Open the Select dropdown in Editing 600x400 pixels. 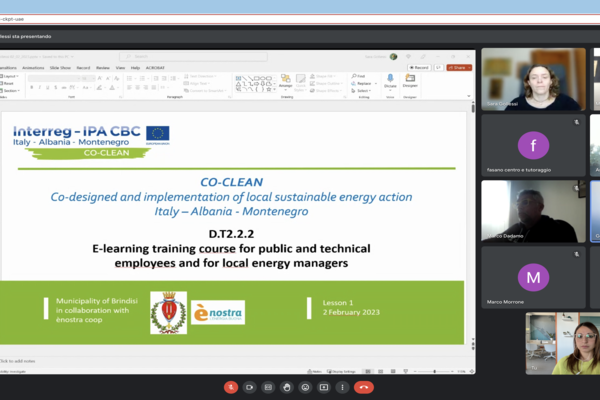point(361,91)
